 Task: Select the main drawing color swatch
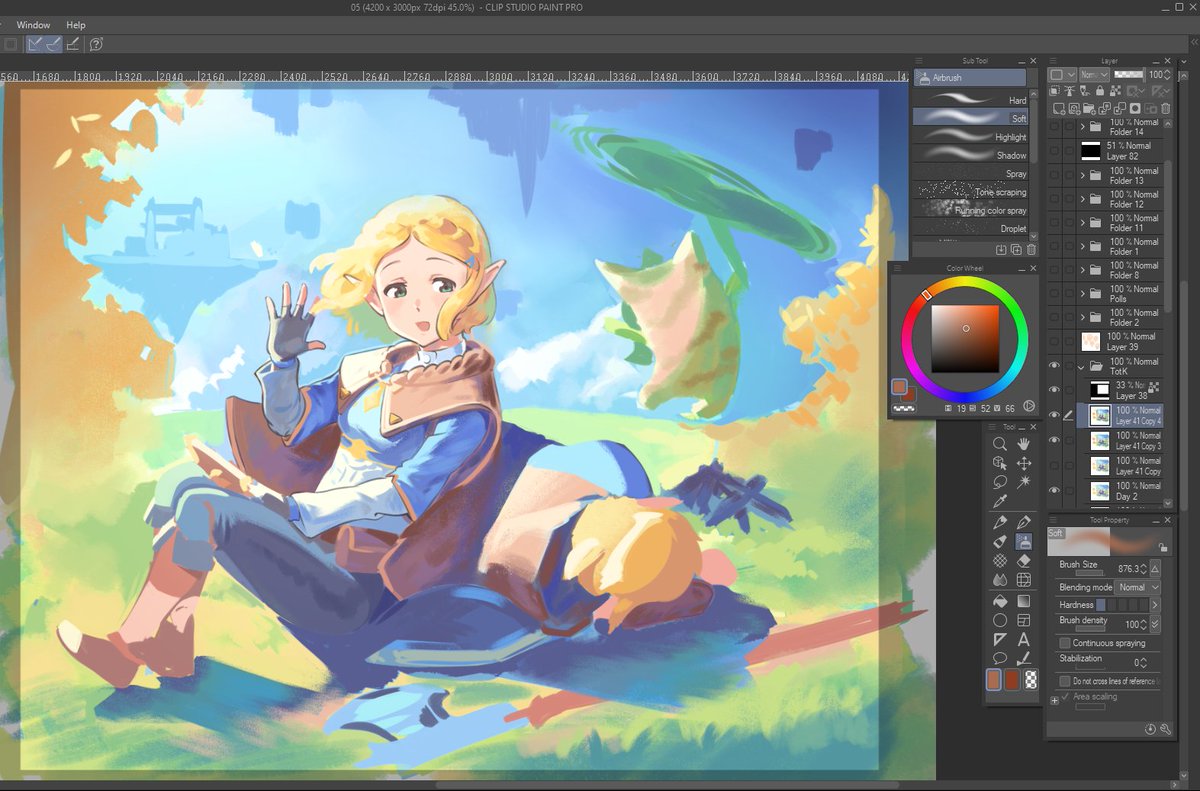coord(993,680)
